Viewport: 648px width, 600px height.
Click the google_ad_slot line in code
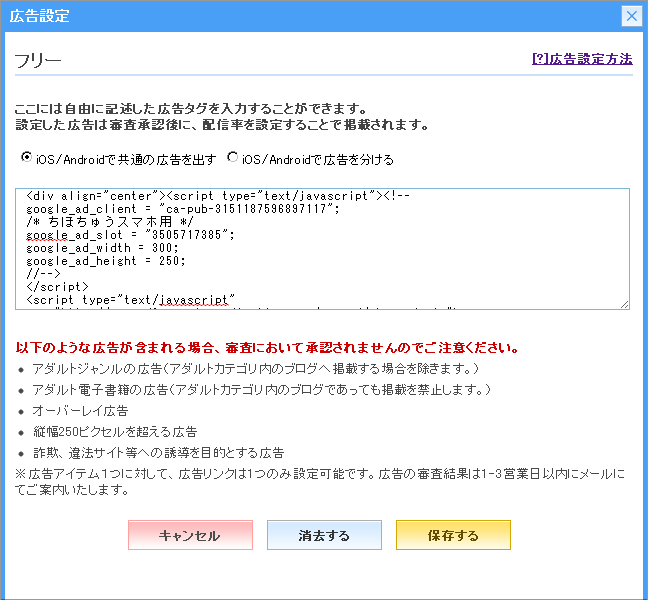point(130,235)
